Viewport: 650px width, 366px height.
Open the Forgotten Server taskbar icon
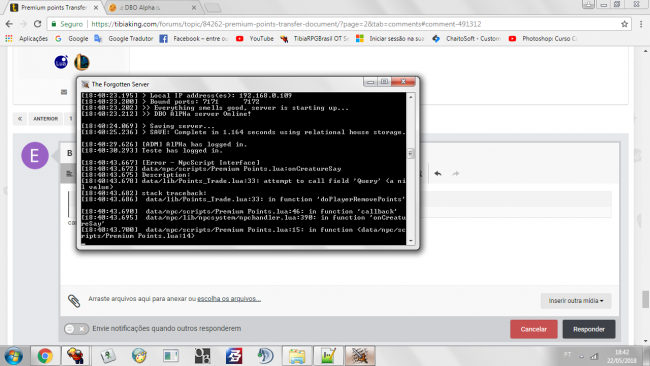(x=360, y=356)
